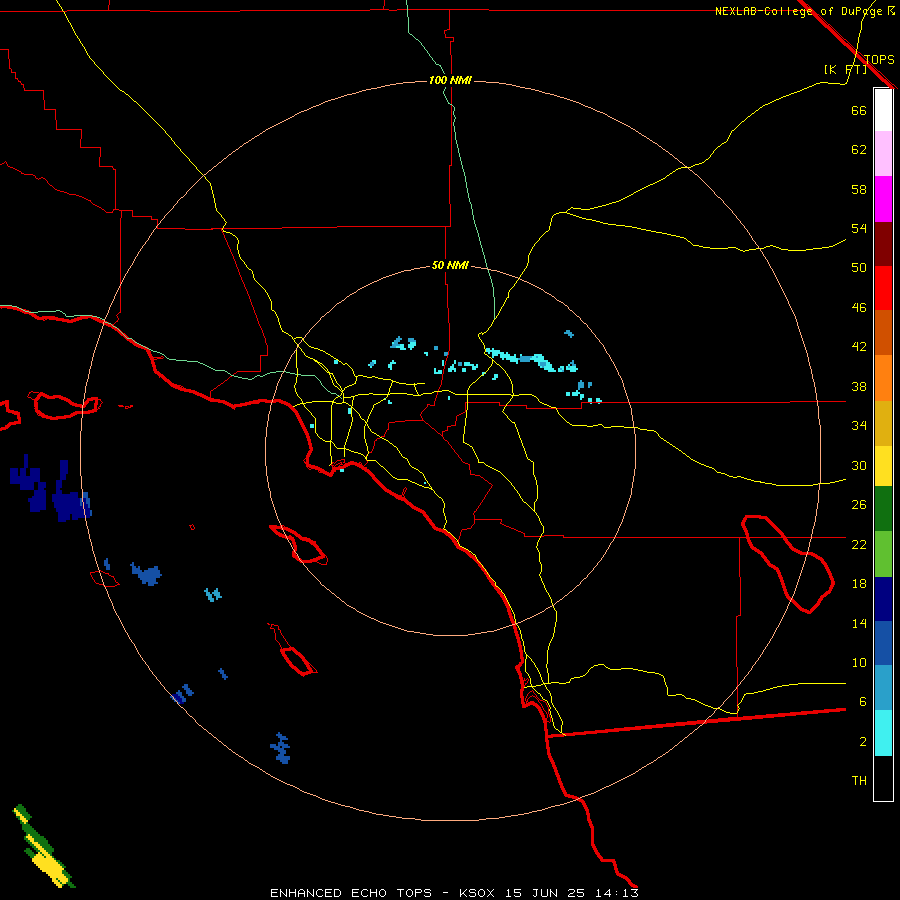Click the '[K FT]' units label
Screen dimensions: 900x900
pyautogui.click(x=845, y=69)
